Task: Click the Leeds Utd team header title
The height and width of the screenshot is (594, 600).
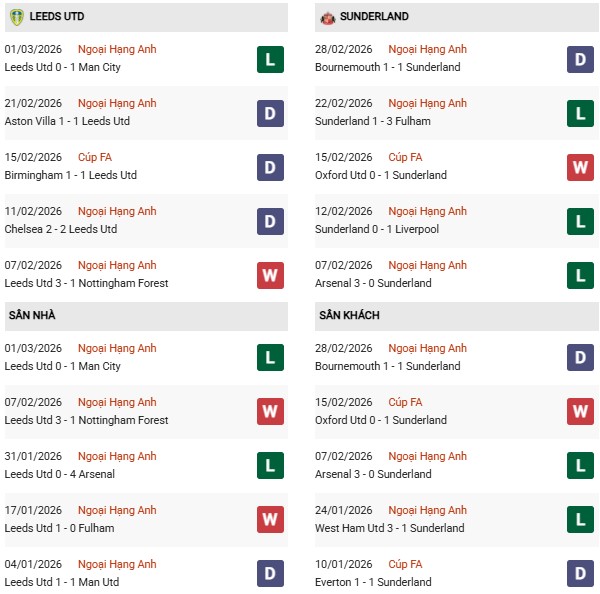Action: coord(59,17)
